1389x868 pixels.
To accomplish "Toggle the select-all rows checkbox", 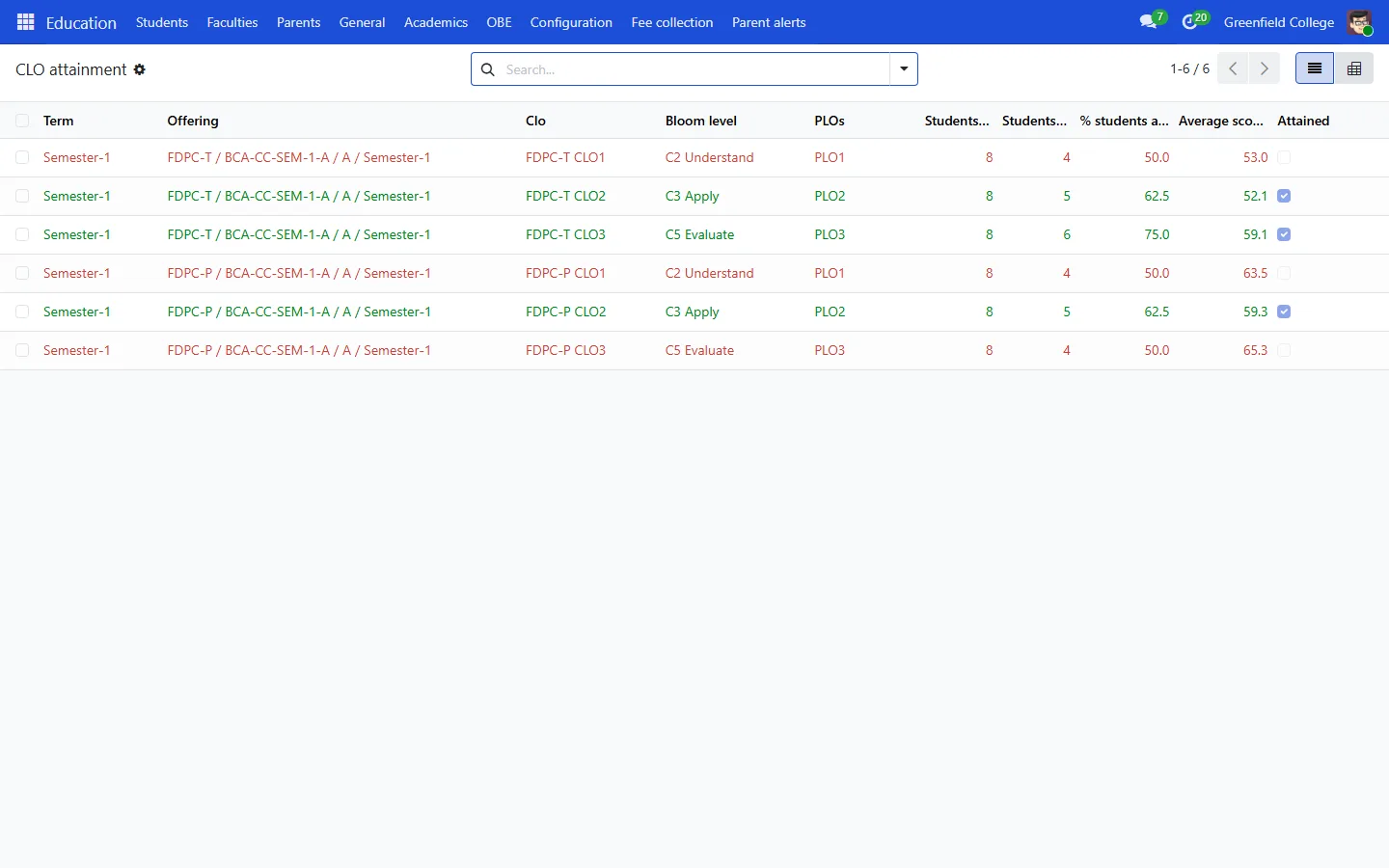I will [x=22, y=121].
